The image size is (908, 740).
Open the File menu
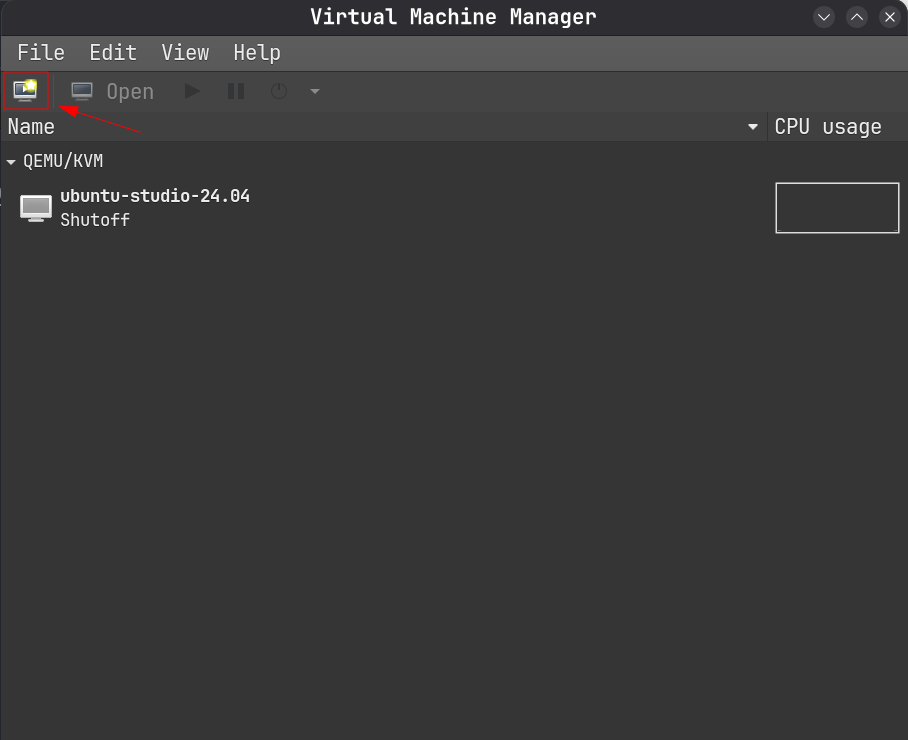click(x=41, y=53)
